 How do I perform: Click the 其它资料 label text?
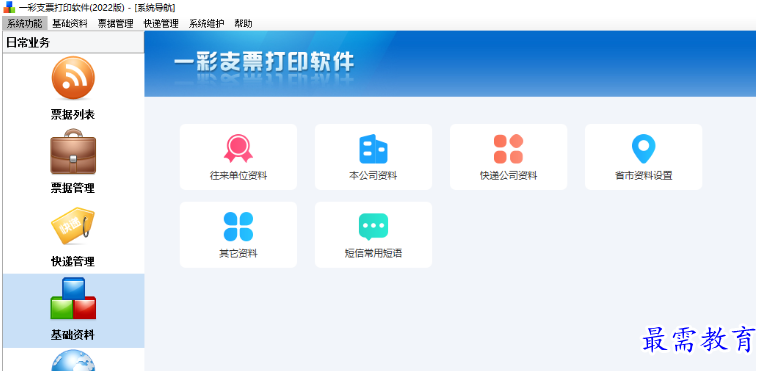[238, 254]
